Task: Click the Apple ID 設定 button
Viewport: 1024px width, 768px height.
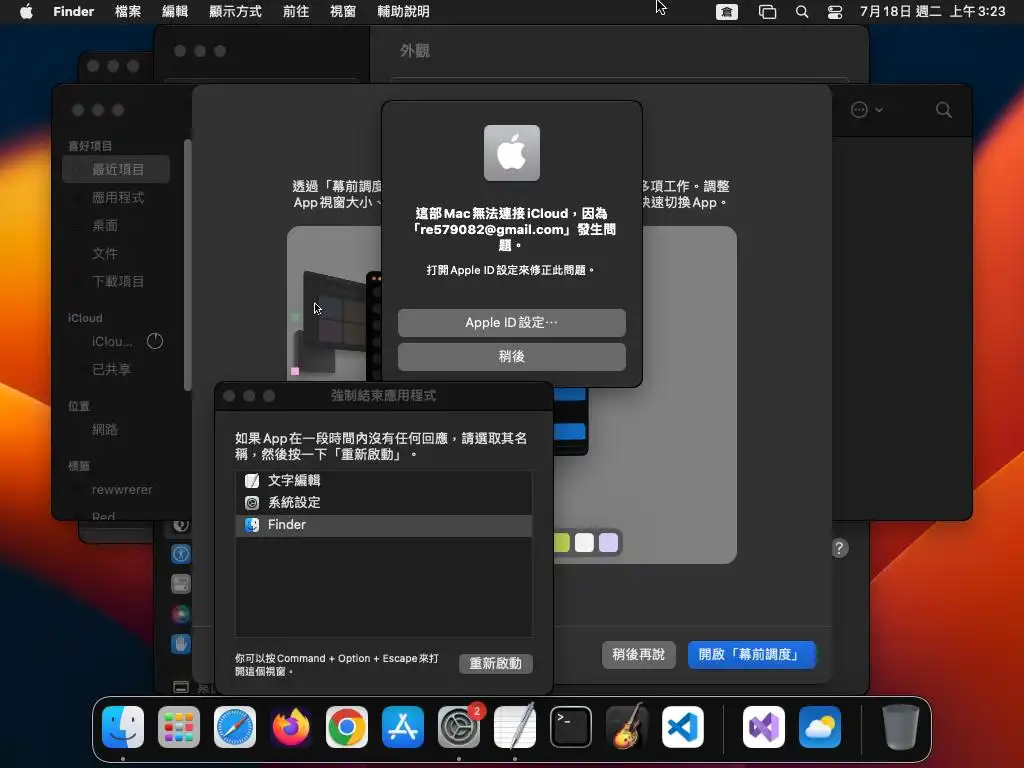Action: click(512, 323)
